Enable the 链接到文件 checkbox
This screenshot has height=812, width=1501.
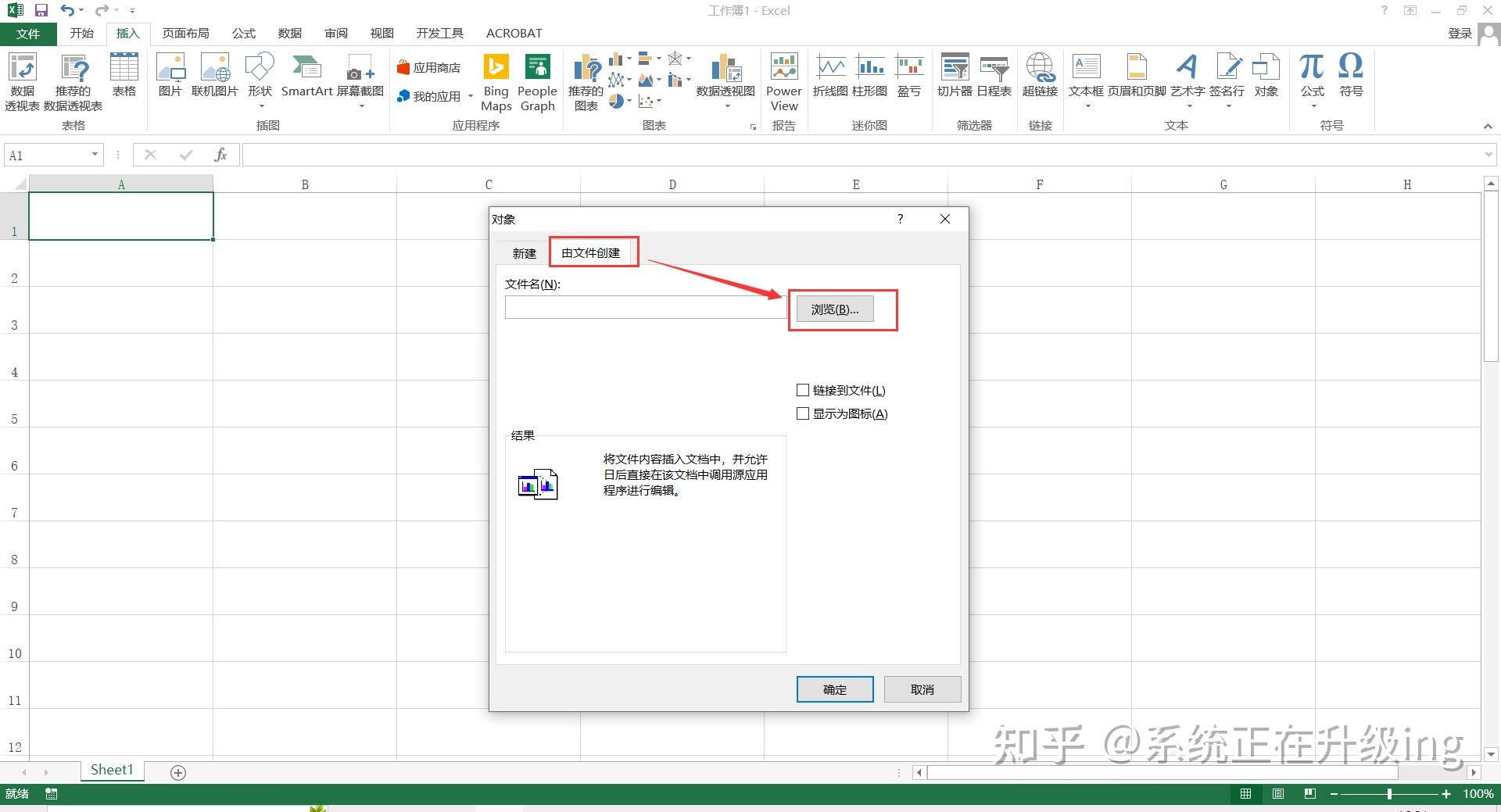coord(803,390)
